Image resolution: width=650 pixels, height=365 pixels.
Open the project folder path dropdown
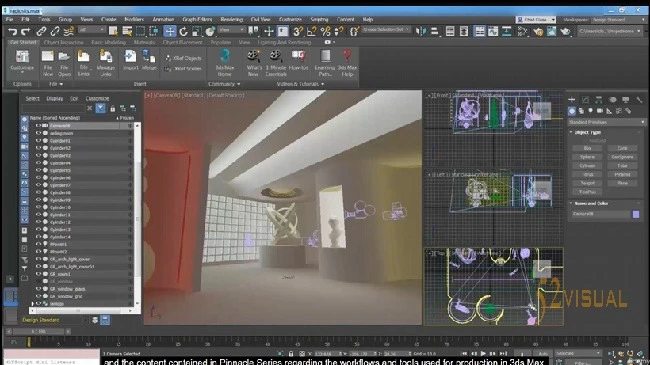coord(609,31)
